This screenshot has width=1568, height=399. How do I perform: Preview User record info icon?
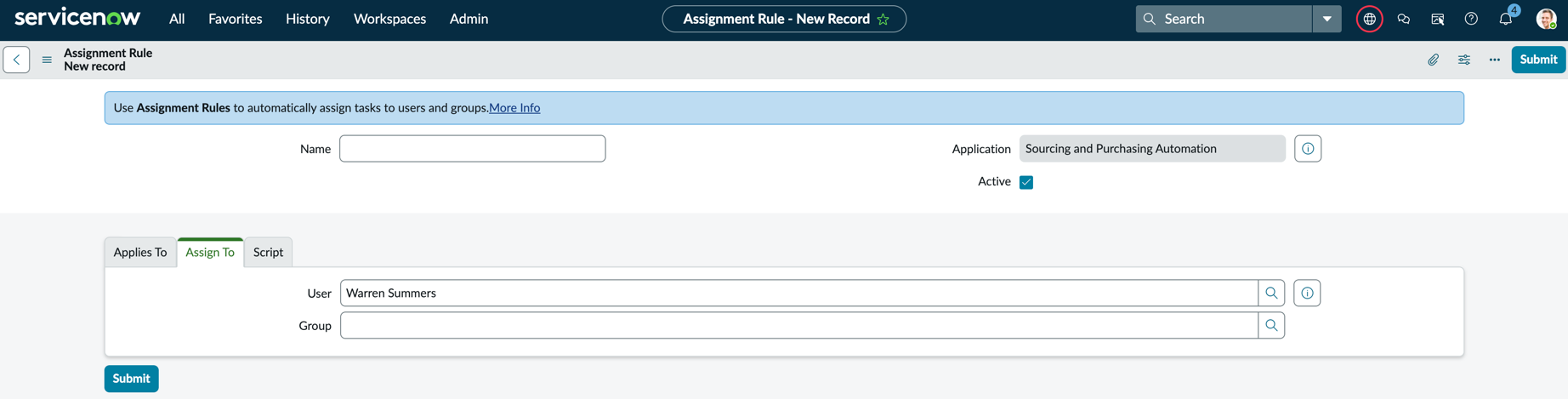click(1307, 293)
